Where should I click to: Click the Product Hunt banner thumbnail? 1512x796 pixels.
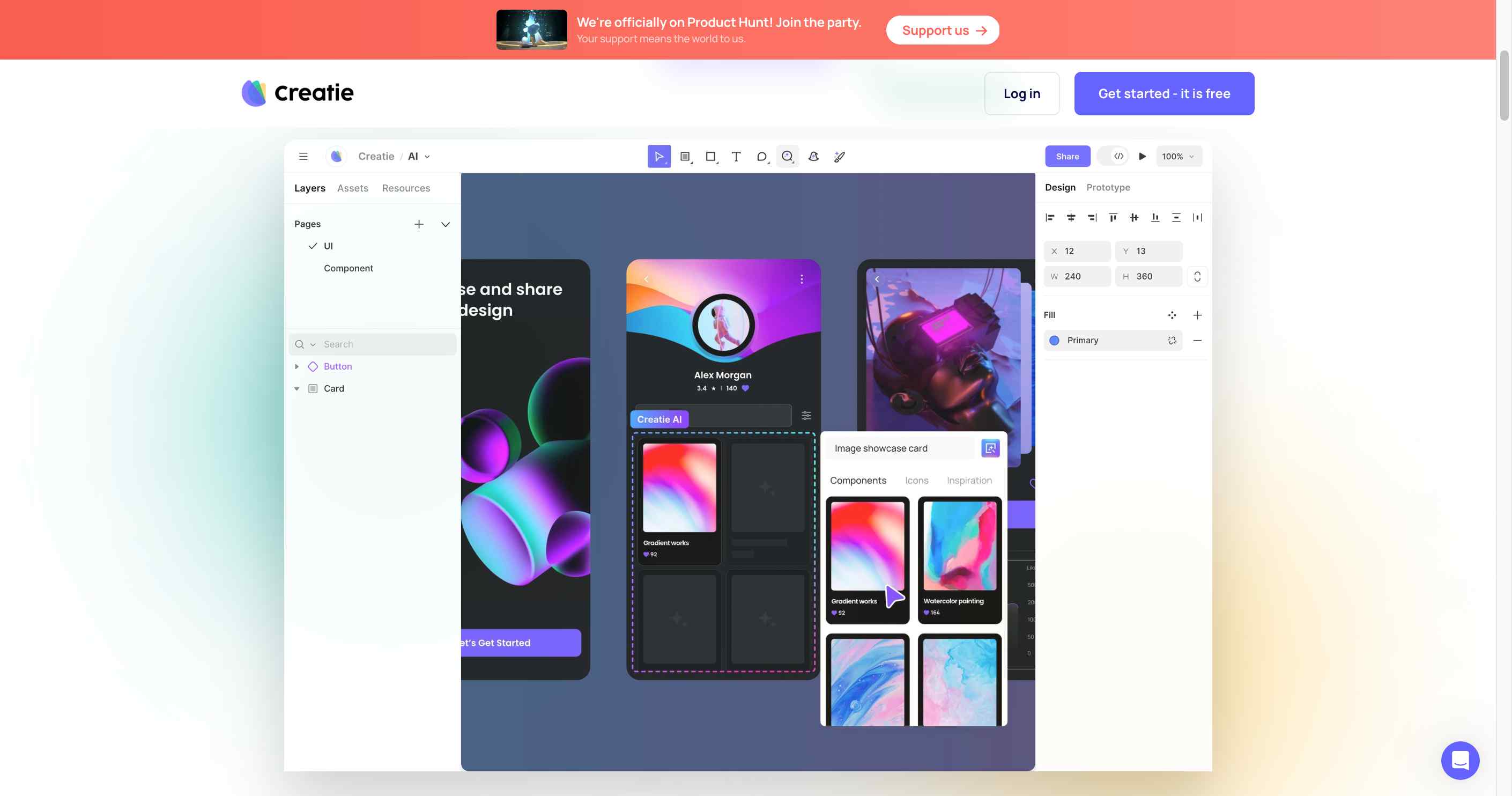tap(531, 30)
